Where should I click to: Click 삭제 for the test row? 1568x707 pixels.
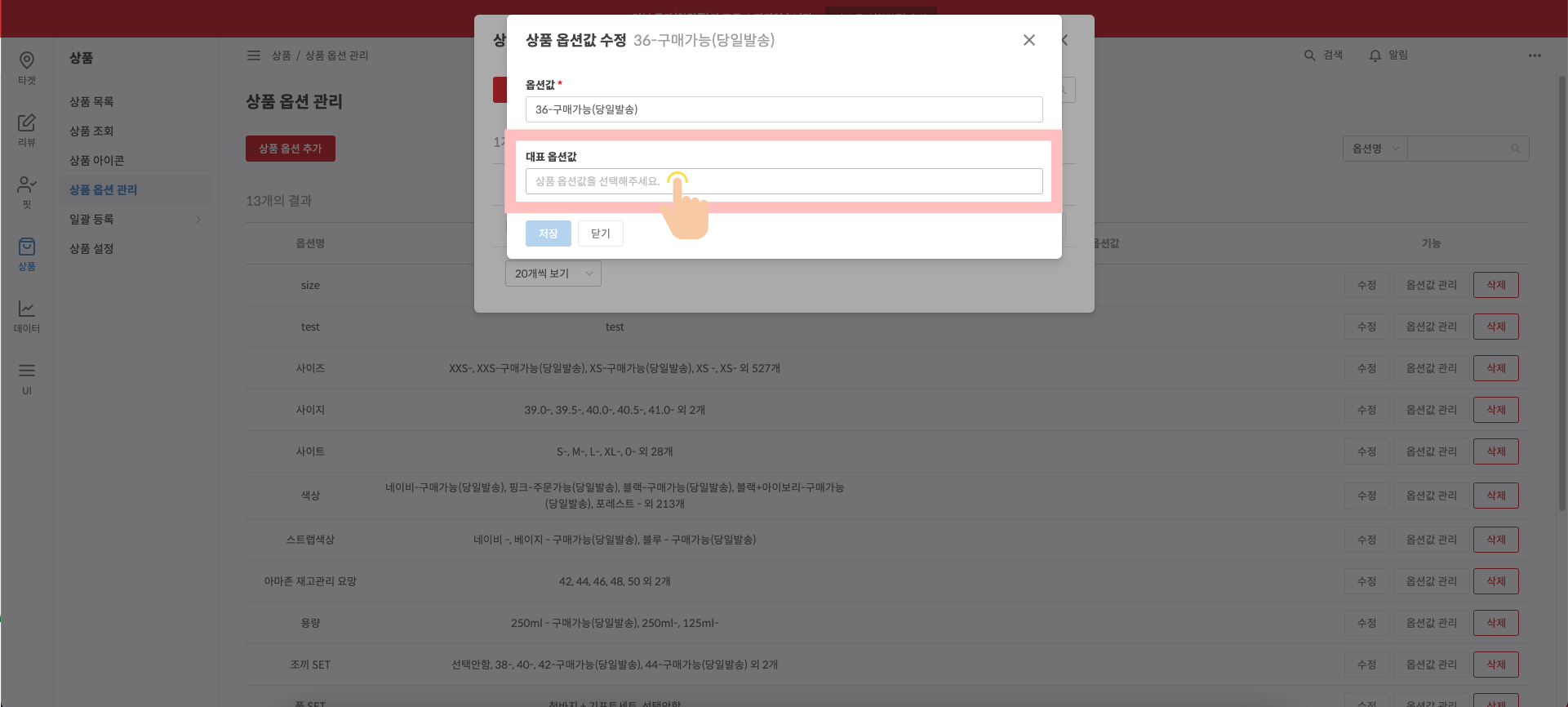[1496, 327]
